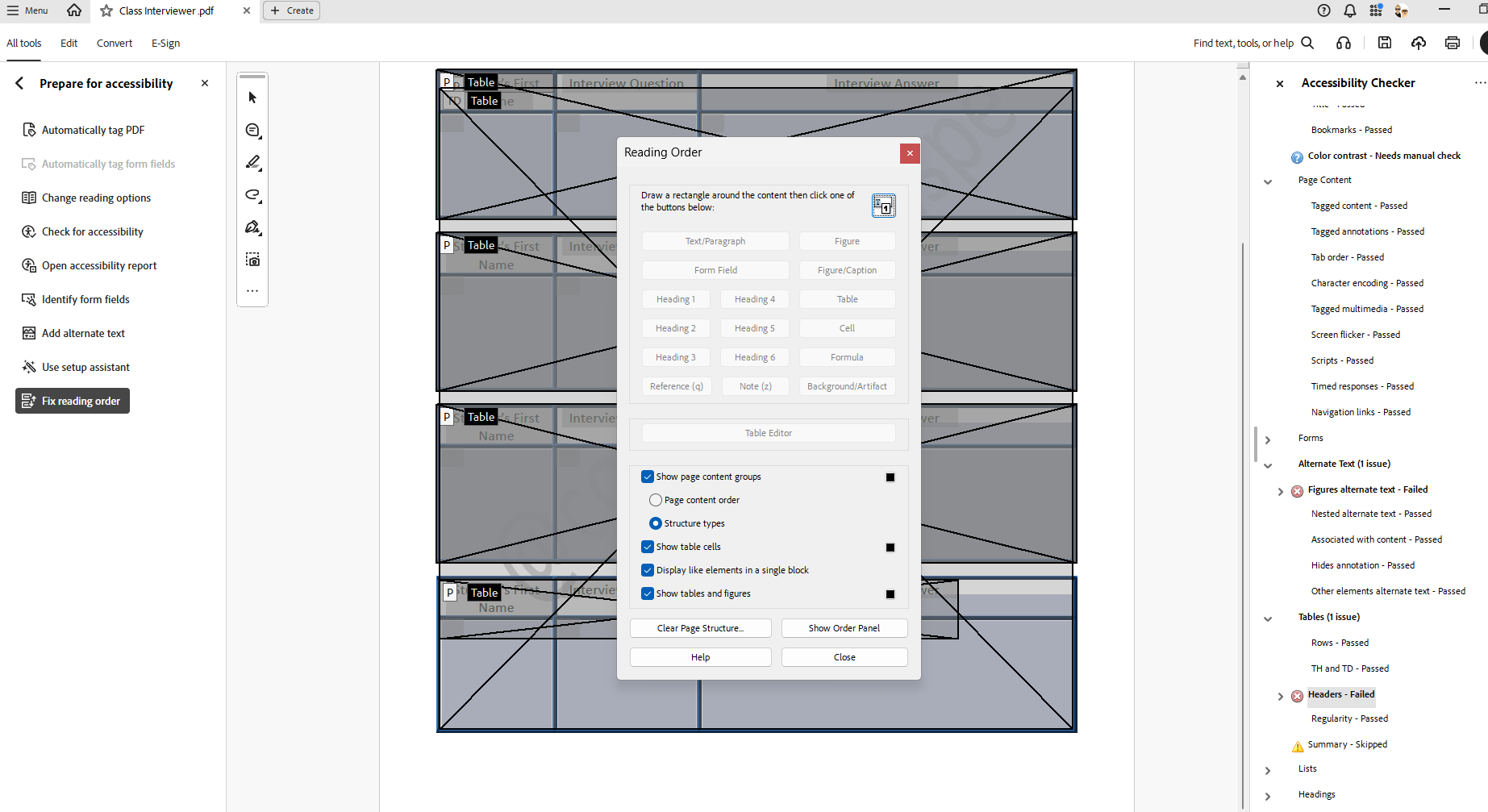The height and width of the screenshot is (812, 1488).
Task: Go back from Prepare for accessibility
Action: coord(19,83)
